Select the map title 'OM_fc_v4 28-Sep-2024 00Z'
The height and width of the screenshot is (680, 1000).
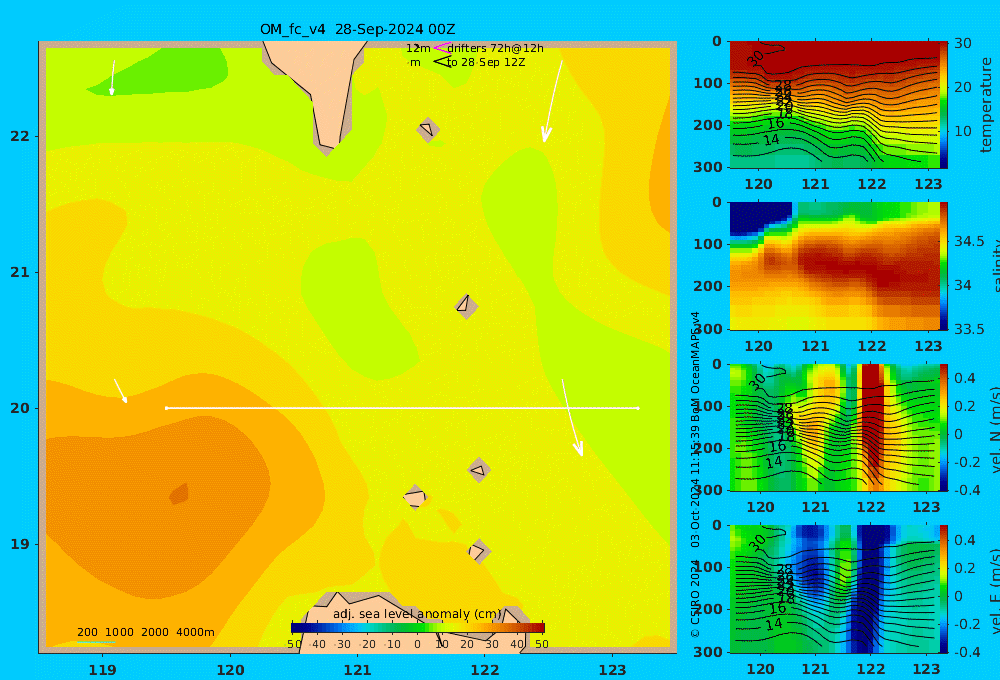click(357, 29)
